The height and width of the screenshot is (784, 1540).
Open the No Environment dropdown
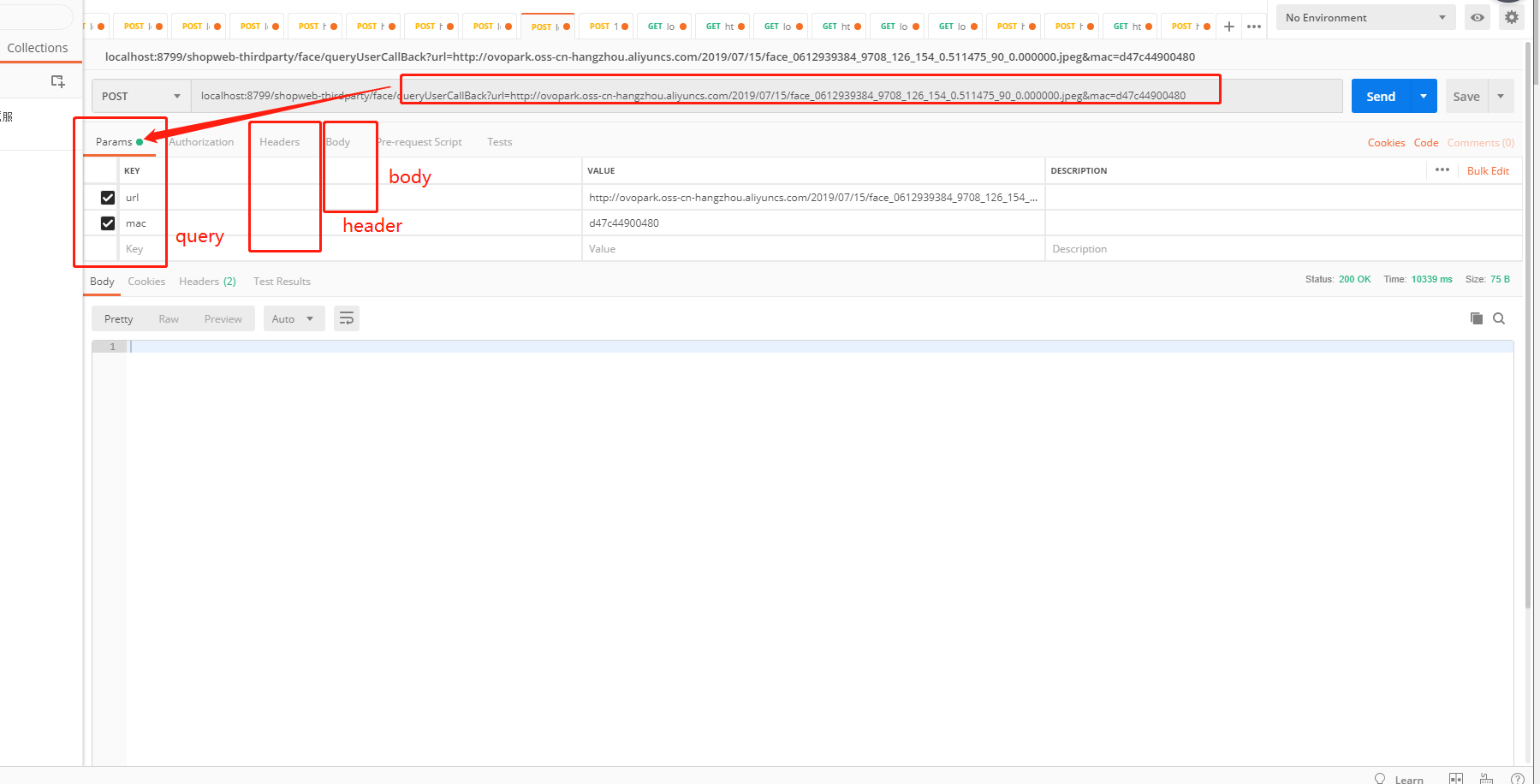[x=1365, y=16]
